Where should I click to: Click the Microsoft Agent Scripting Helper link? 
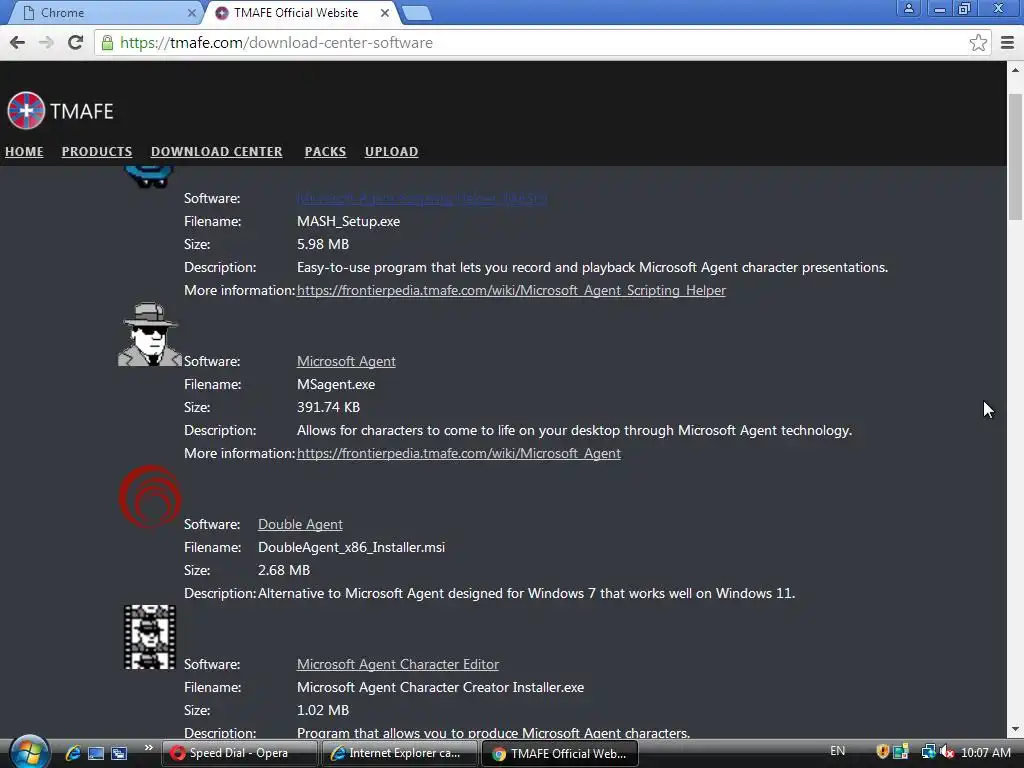(x=421, y=198)
